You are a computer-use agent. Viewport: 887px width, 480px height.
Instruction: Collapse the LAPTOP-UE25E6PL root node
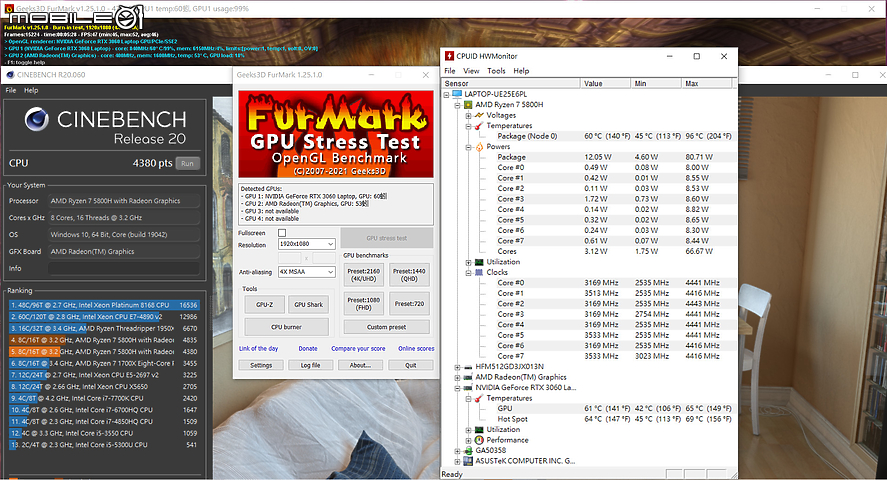coord(446,94)
